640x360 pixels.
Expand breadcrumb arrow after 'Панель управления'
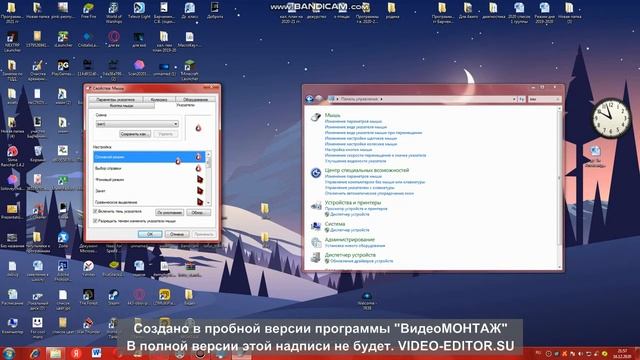click(x=381, y=99)
